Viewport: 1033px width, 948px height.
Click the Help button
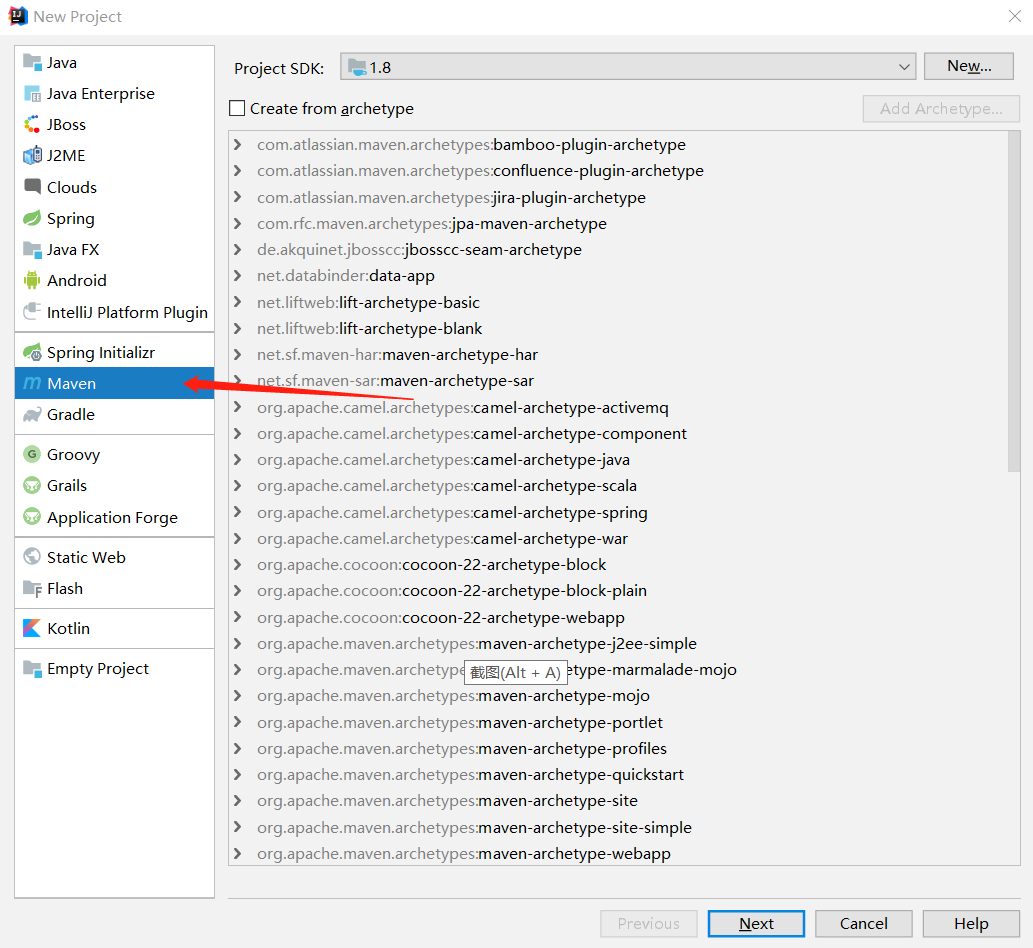pos(971,923)
